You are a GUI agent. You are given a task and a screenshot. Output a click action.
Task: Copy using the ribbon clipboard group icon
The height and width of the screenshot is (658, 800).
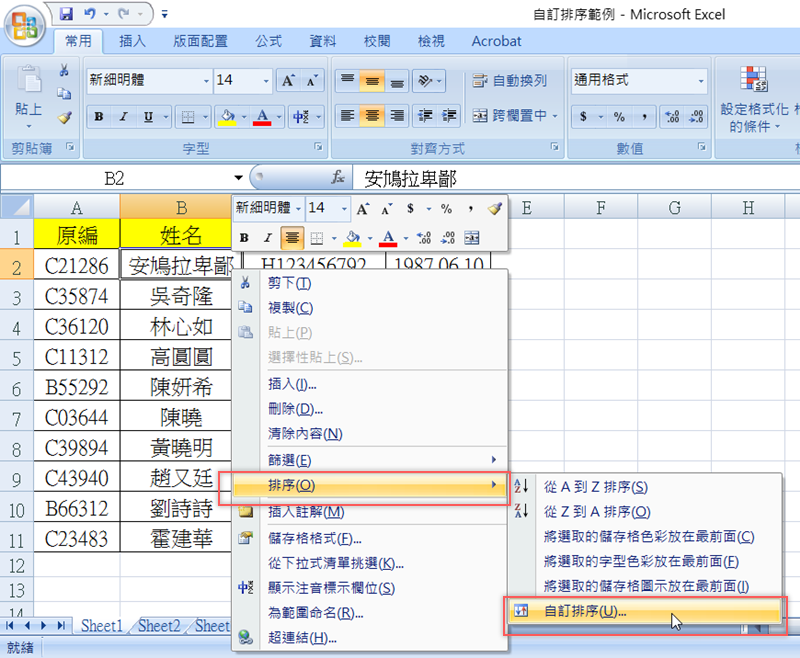(64, 94)
